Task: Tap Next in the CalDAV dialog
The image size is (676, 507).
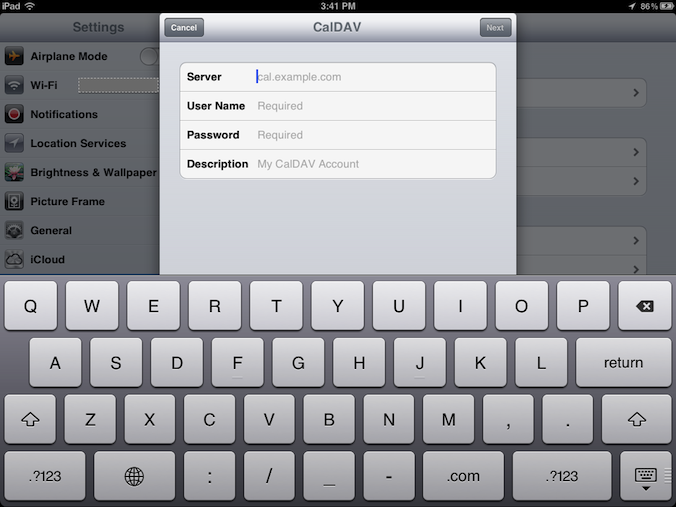Action: [x=495, y=28]
